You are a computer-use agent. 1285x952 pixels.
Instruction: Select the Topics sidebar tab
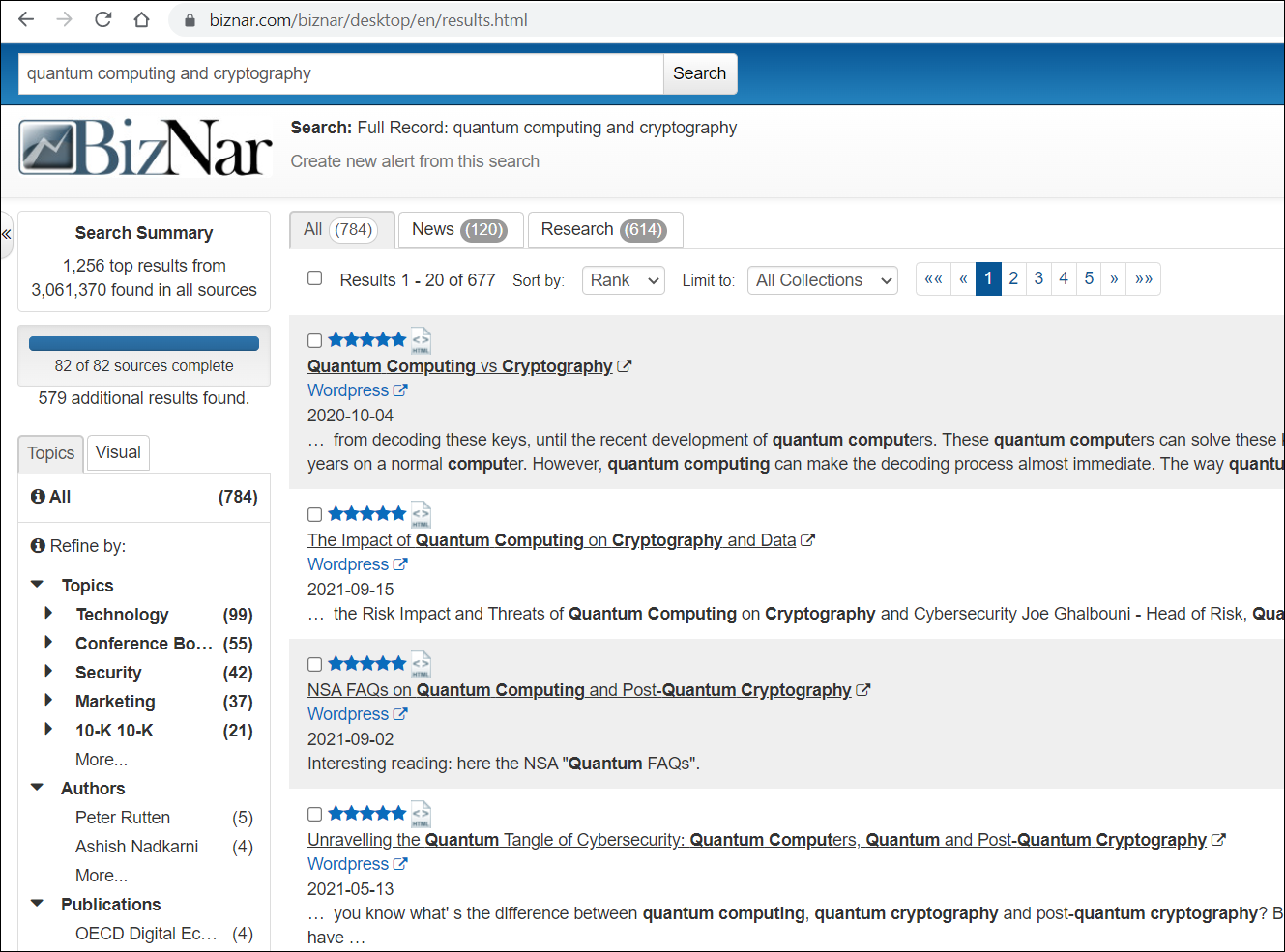(51, 453)
